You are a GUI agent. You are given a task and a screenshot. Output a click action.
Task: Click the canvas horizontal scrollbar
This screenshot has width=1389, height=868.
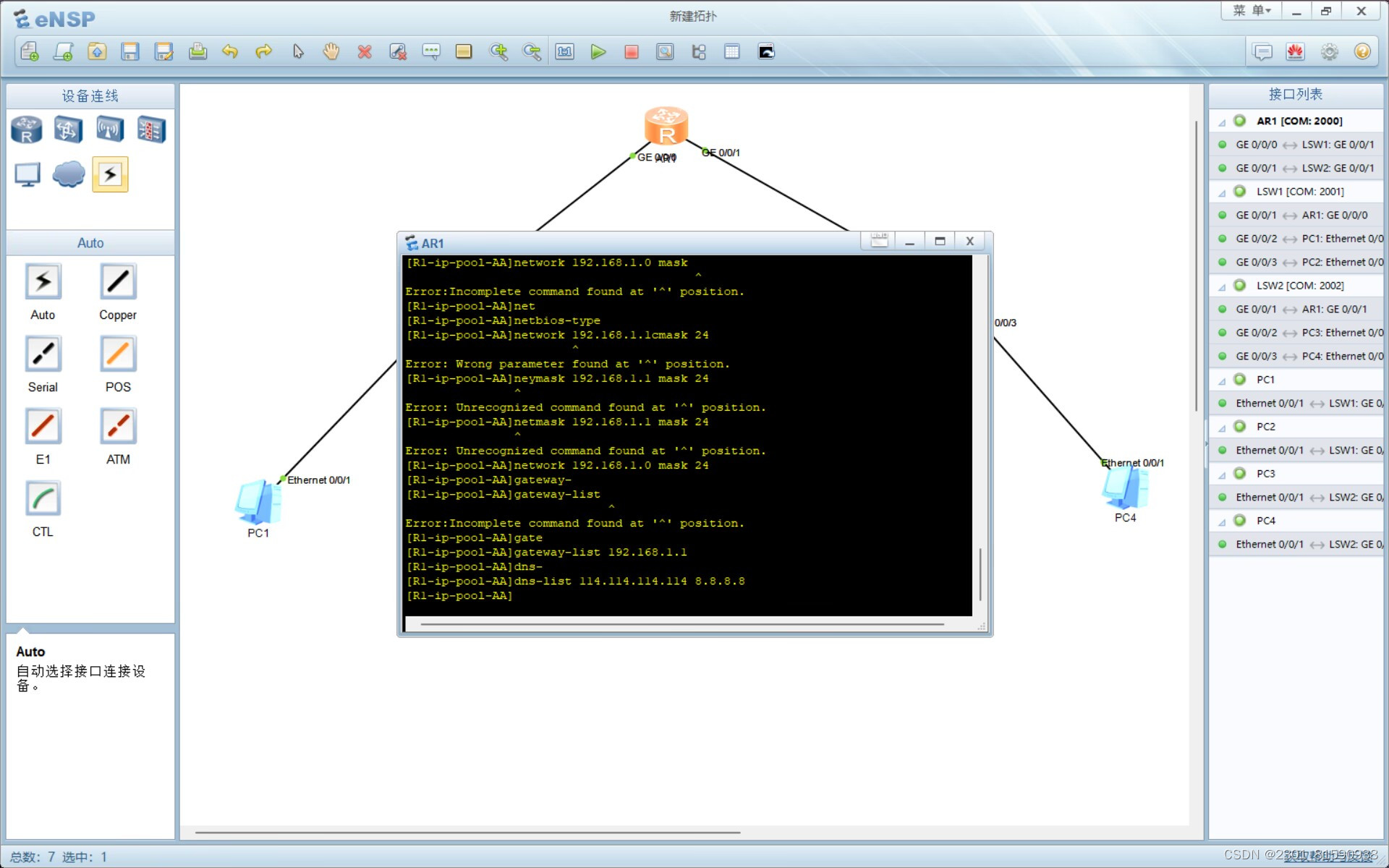pyautogui.click(x=467, y=833)
